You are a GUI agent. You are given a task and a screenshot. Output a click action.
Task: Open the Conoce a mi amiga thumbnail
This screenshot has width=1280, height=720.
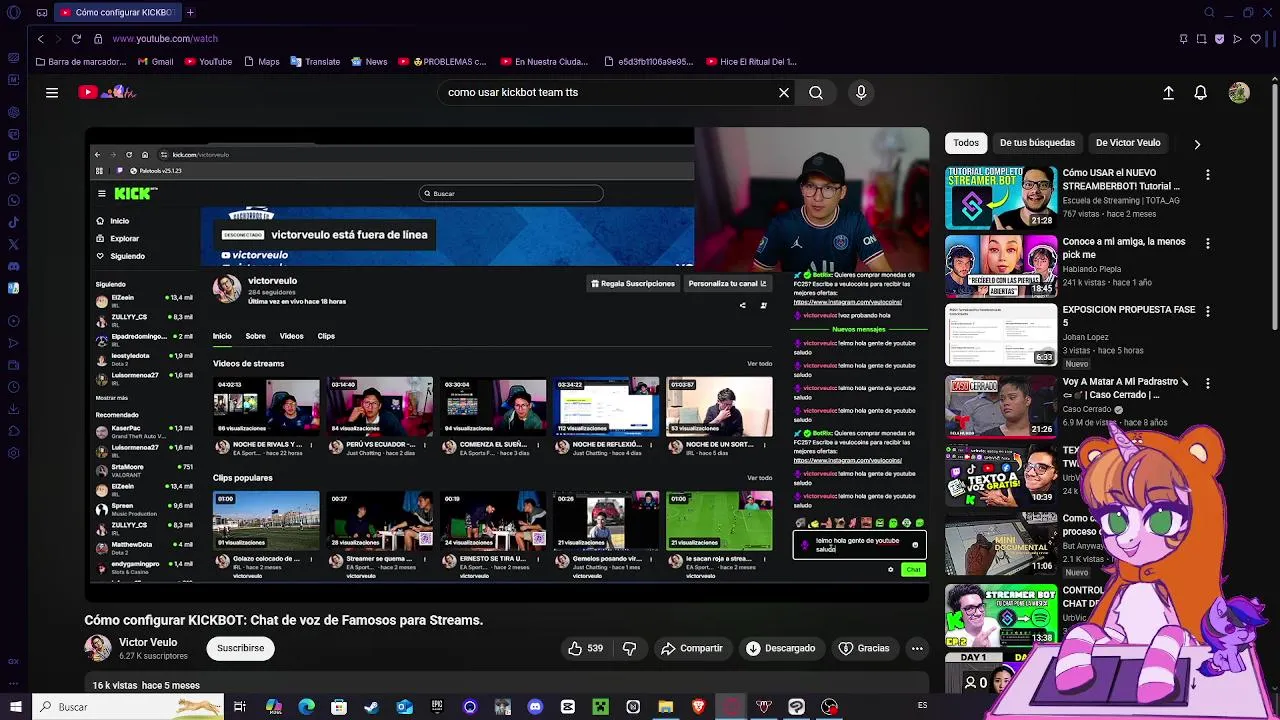(1001, 266)
